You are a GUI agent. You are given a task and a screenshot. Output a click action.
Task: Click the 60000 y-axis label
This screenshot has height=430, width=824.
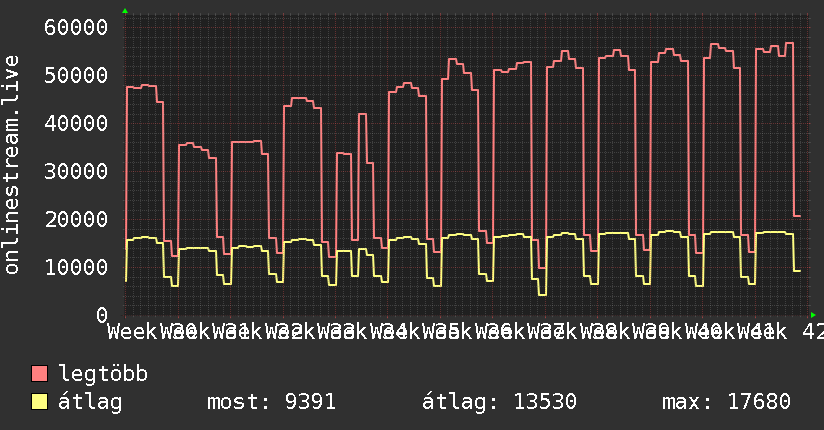point(76,27)
